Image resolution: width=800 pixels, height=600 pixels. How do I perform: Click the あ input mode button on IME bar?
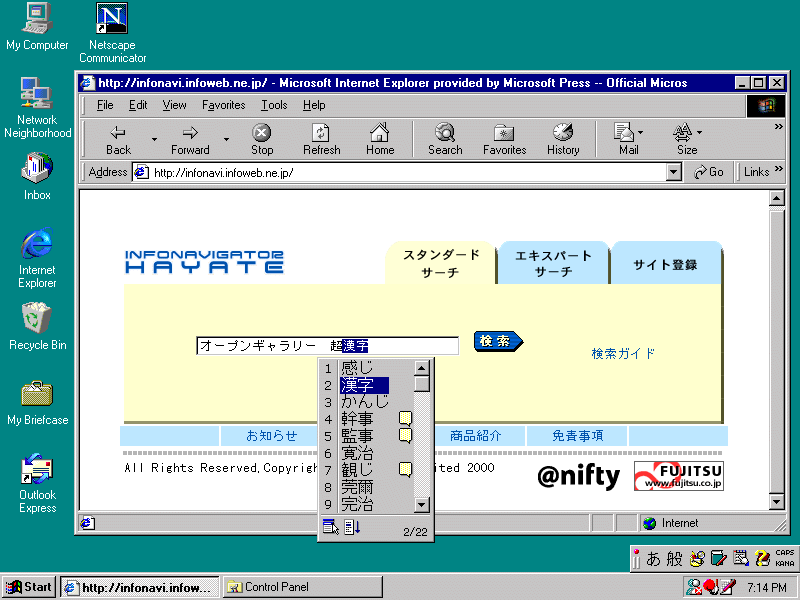653,559
